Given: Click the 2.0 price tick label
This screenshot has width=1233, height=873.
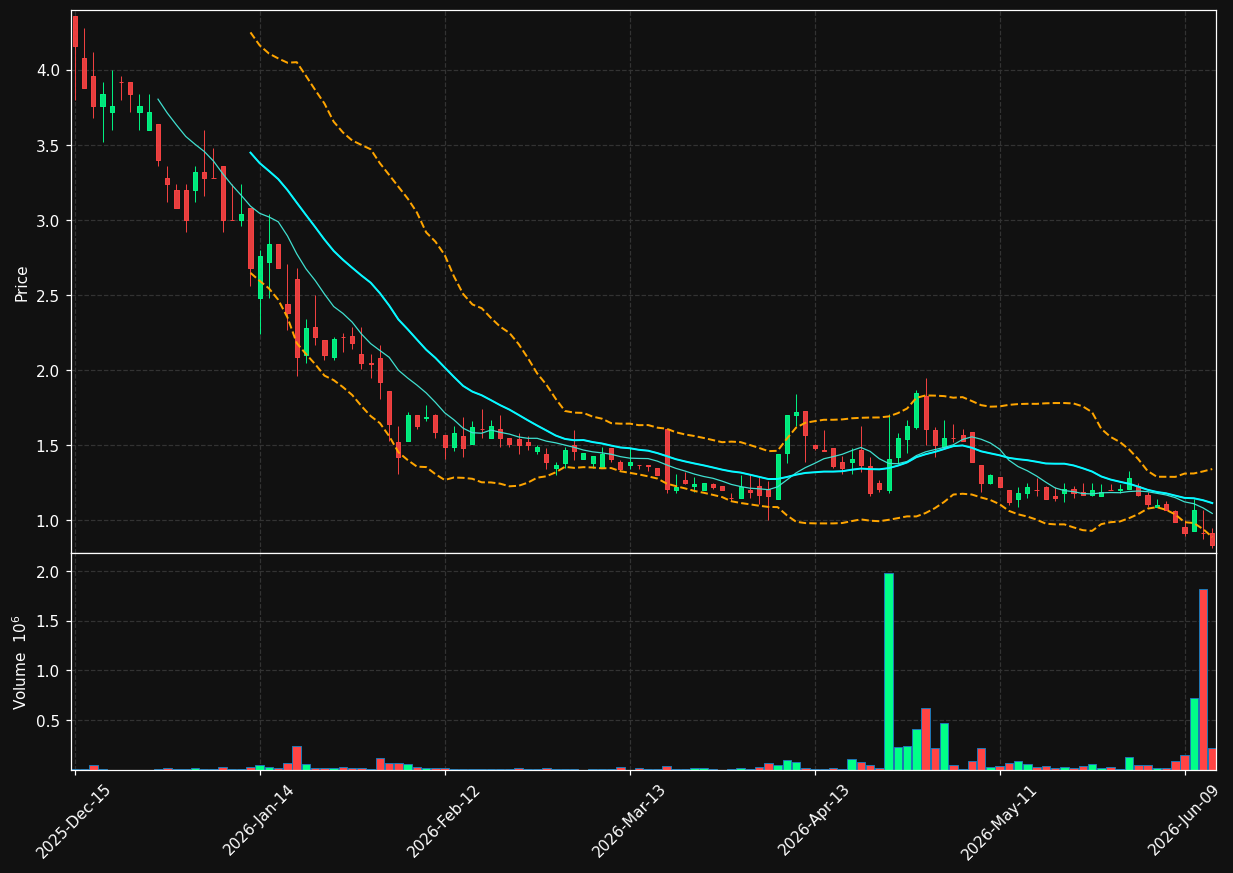Looking at the screenshot, I should 49,370.
